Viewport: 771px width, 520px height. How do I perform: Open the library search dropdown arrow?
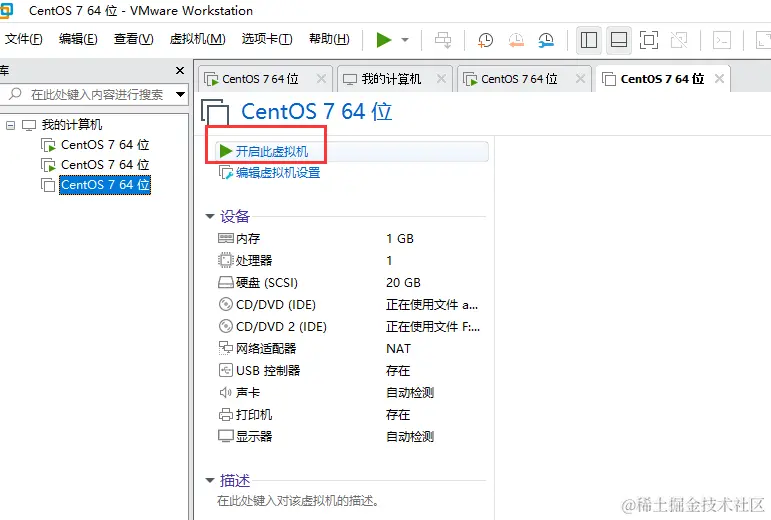[x=180, y=94]
